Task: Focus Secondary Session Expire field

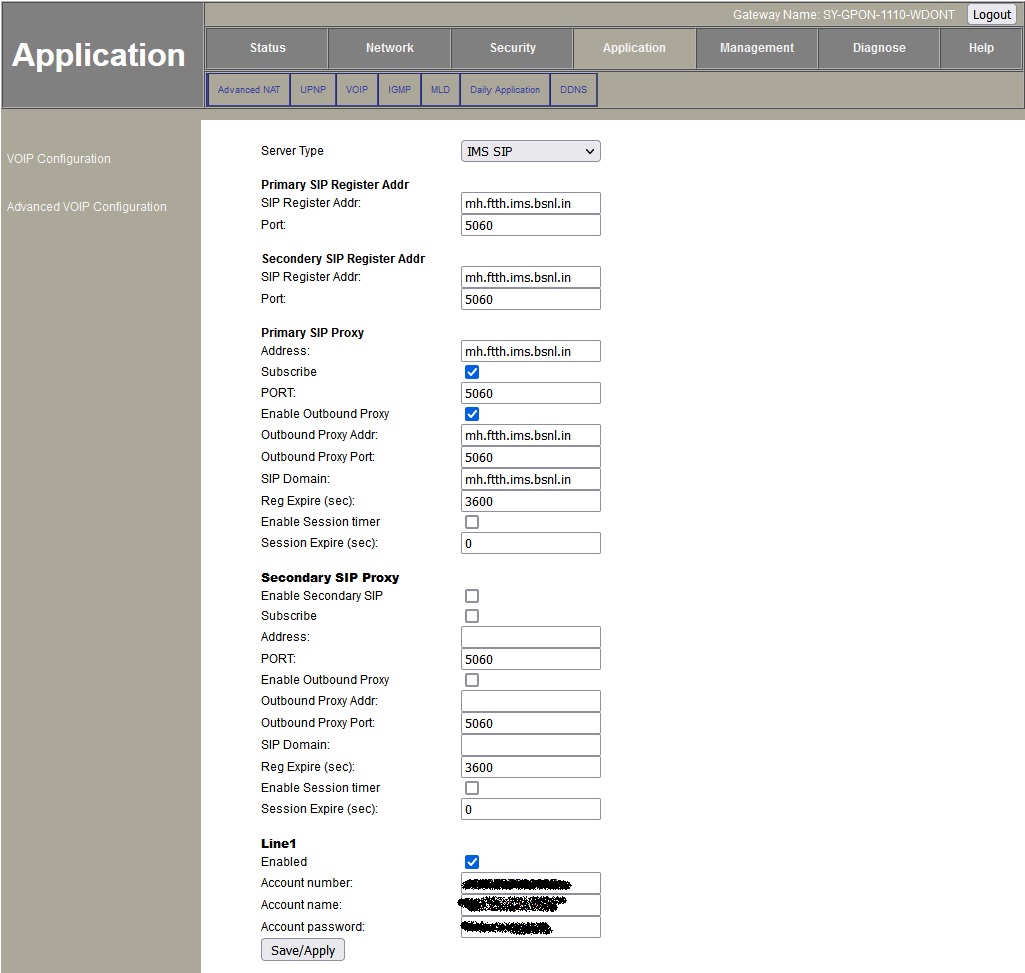Action: click(530, 810)
